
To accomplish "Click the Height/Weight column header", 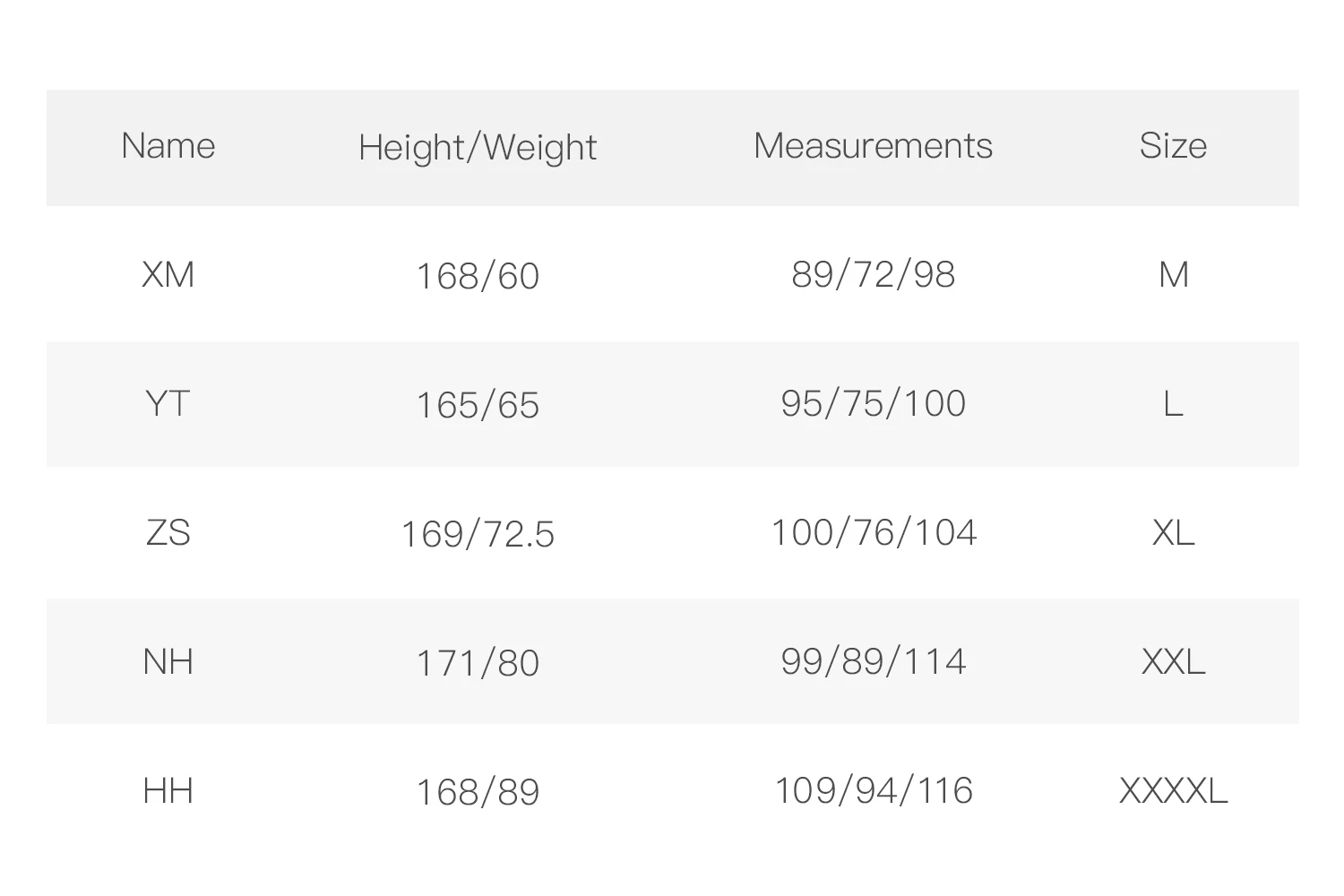I will click(478, 148).
